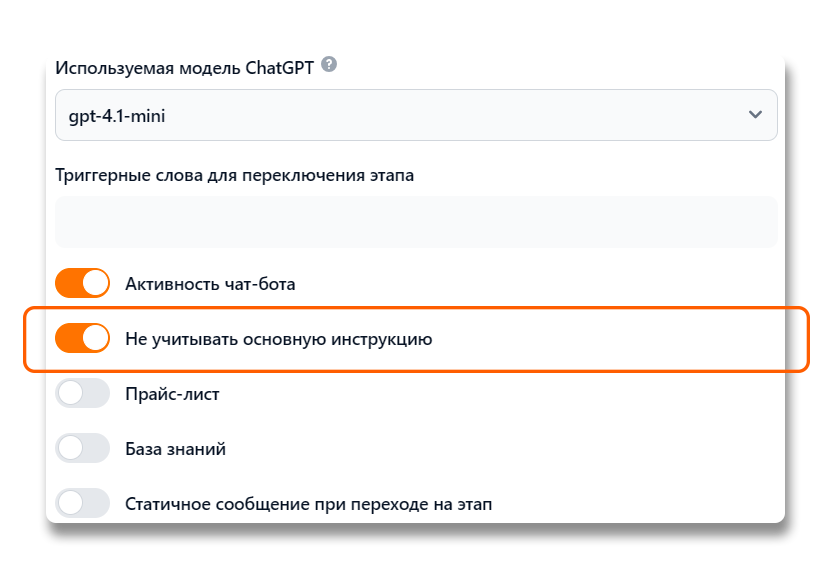832x585 pixels.
Task: Open the gpt-4.1-mini model dropdown
Action: click(x=416, y=115)
